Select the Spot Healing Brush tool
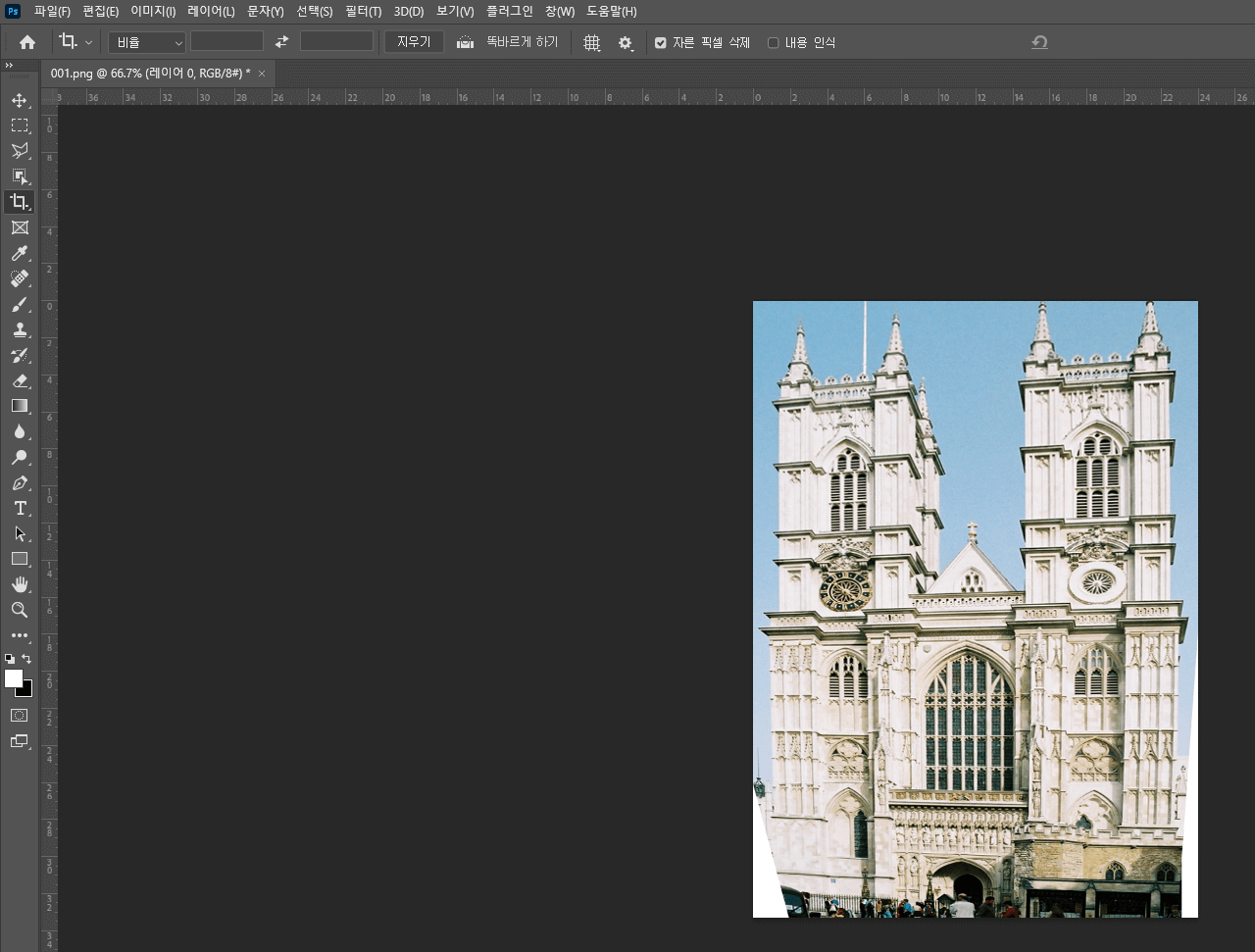 20,279
